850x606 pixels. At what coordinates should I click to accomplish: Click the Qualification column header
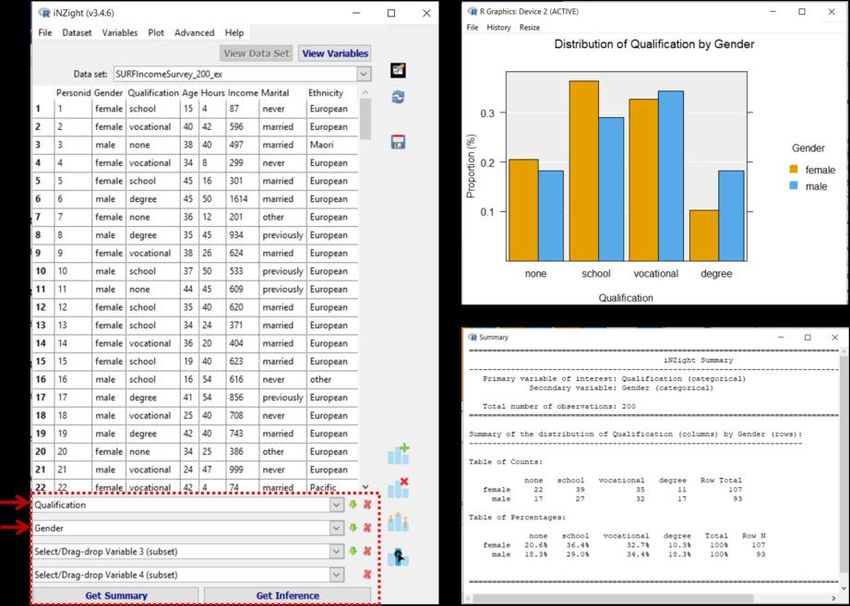(153, 93)
